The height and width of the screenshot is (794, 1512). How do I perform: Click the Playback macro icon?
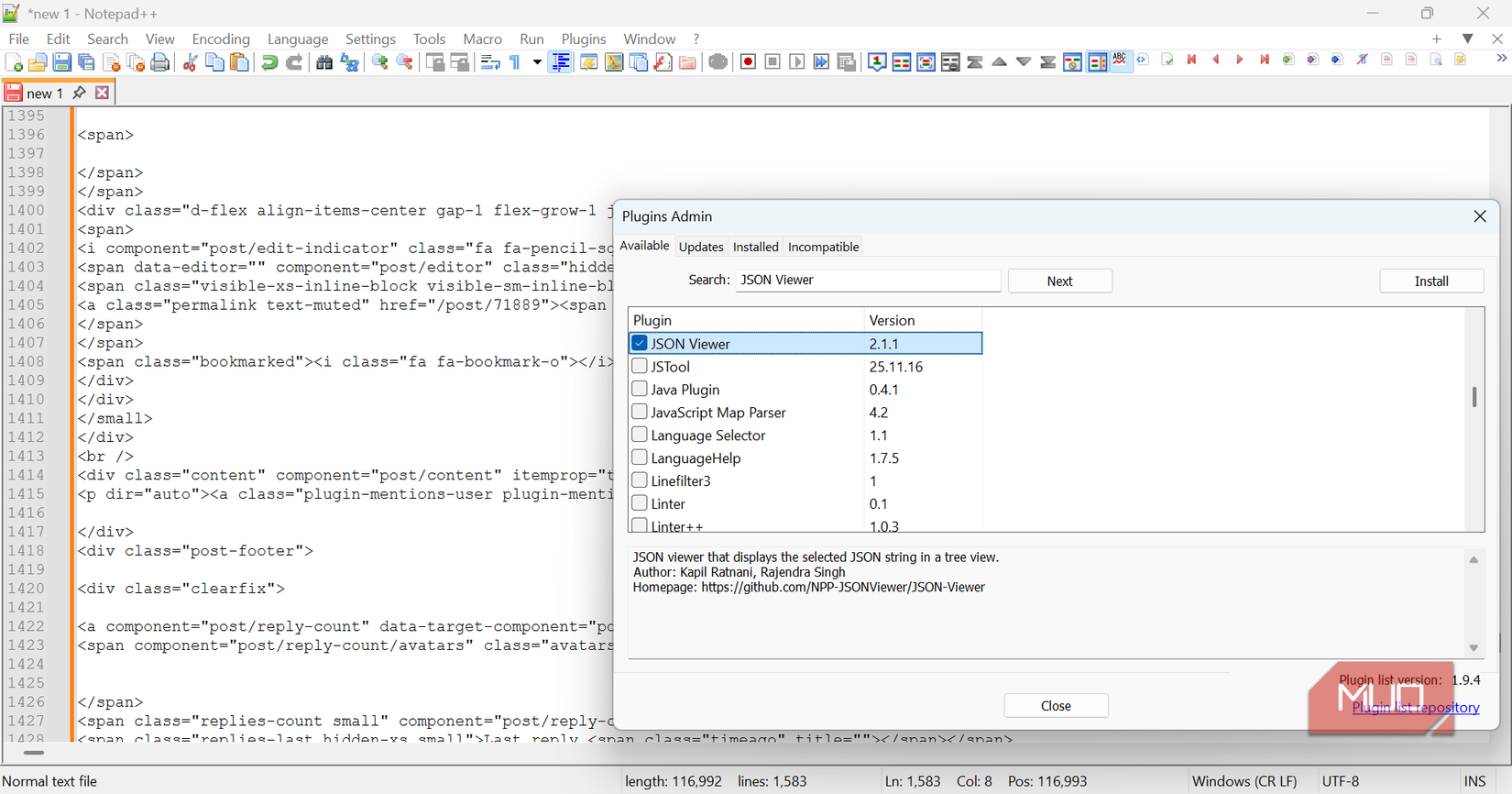point(797,62)
